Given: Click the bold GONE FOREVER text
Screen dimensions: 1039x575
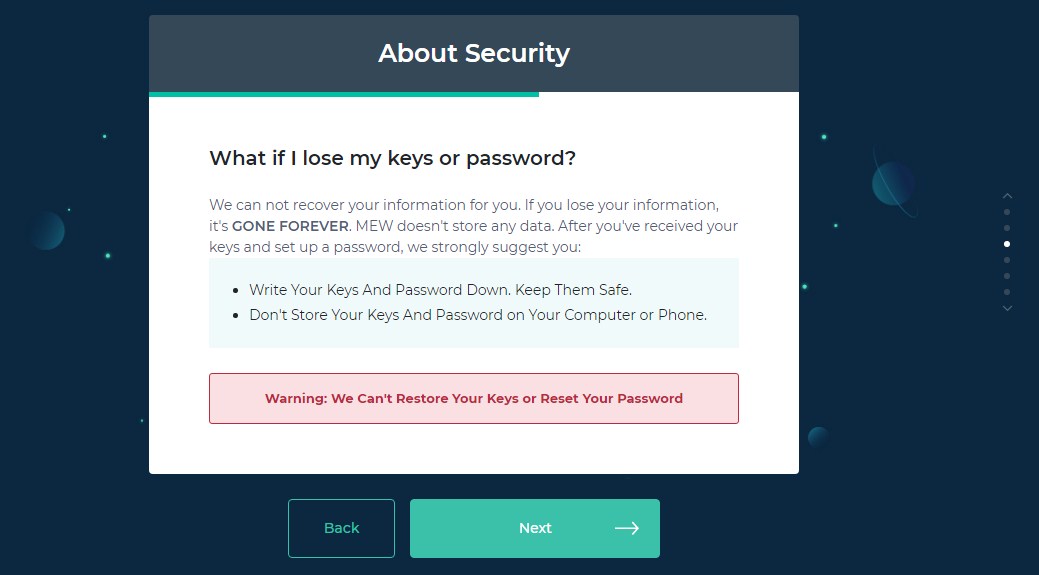Looking at the screenshot, I should (290, 226).
